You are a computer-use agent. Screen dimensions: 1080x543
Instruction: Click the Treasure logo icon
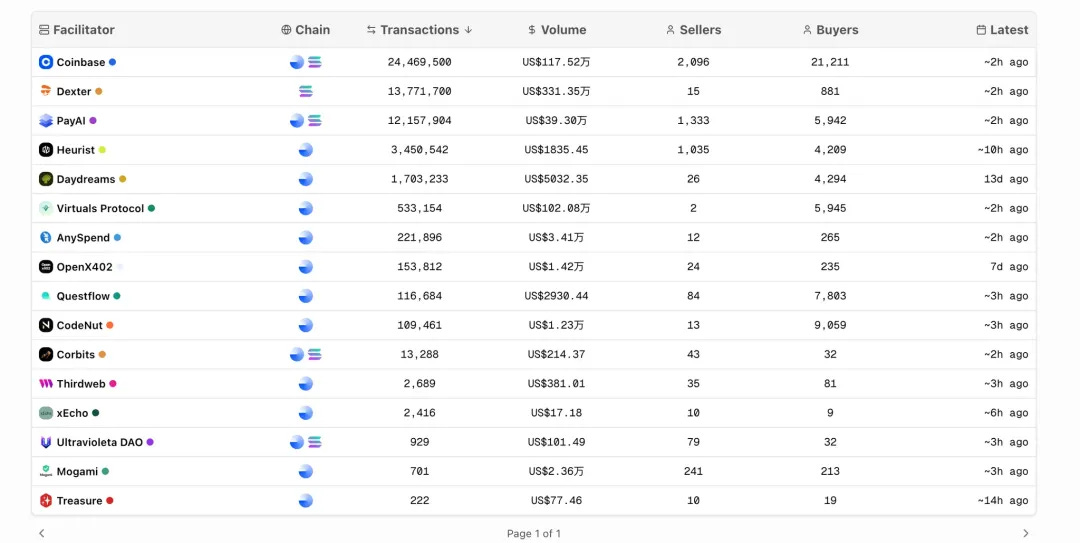click(45, 501)
